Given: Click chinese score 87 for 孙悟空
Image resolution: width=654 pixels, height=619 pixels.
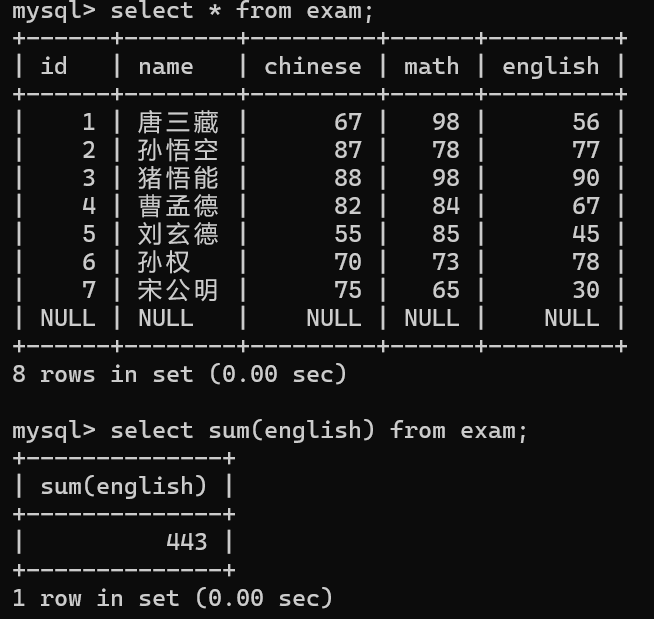Looking at the screenshot, I should [x=348, y=150].
